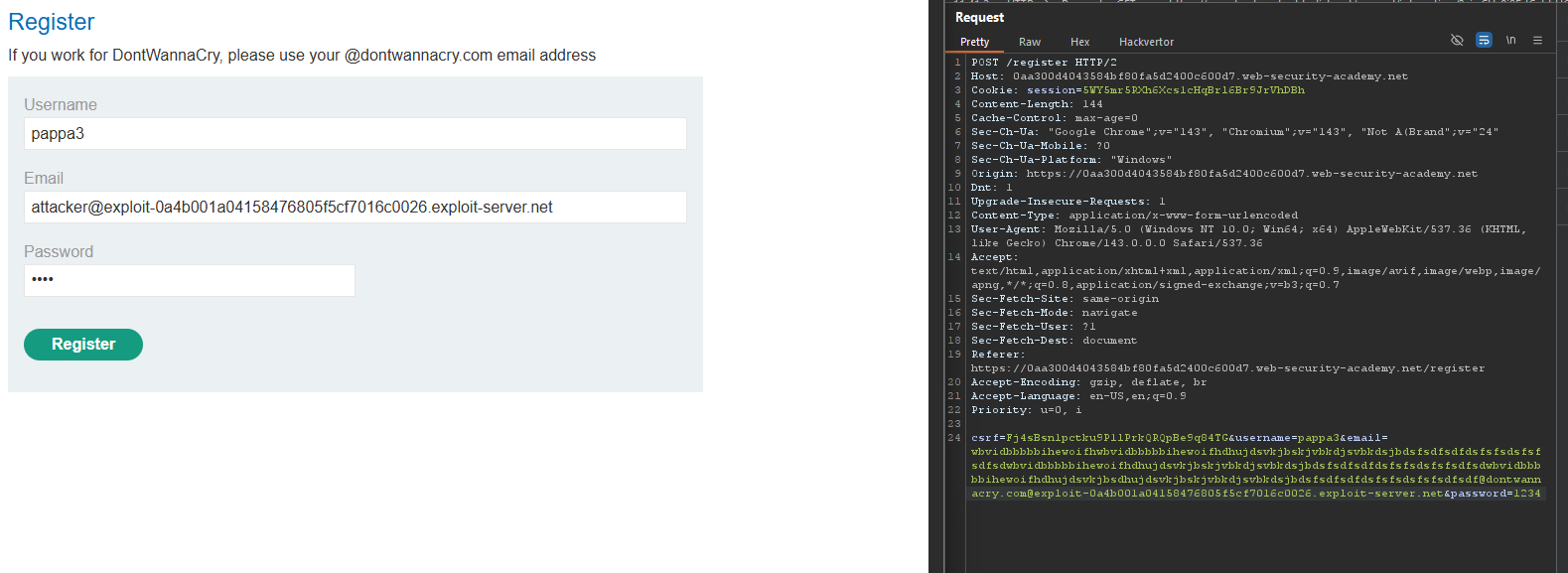Click the Email label above the address
This screenshot has height=573, width=1568.
coord(44,179)
